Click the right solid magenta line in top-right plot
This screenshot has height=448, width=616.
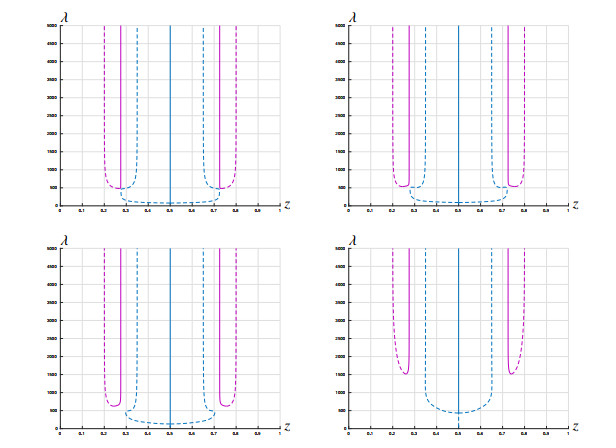tap(508, 100)
